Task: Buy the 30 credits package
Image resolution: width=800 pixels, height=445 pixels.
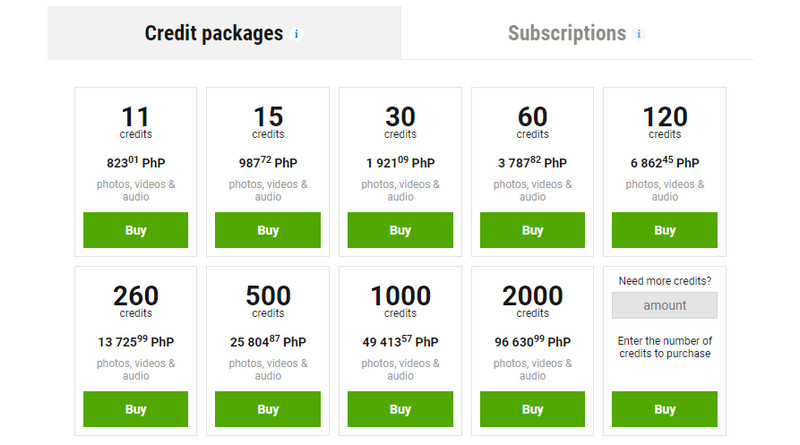Action: coord(400,230)
